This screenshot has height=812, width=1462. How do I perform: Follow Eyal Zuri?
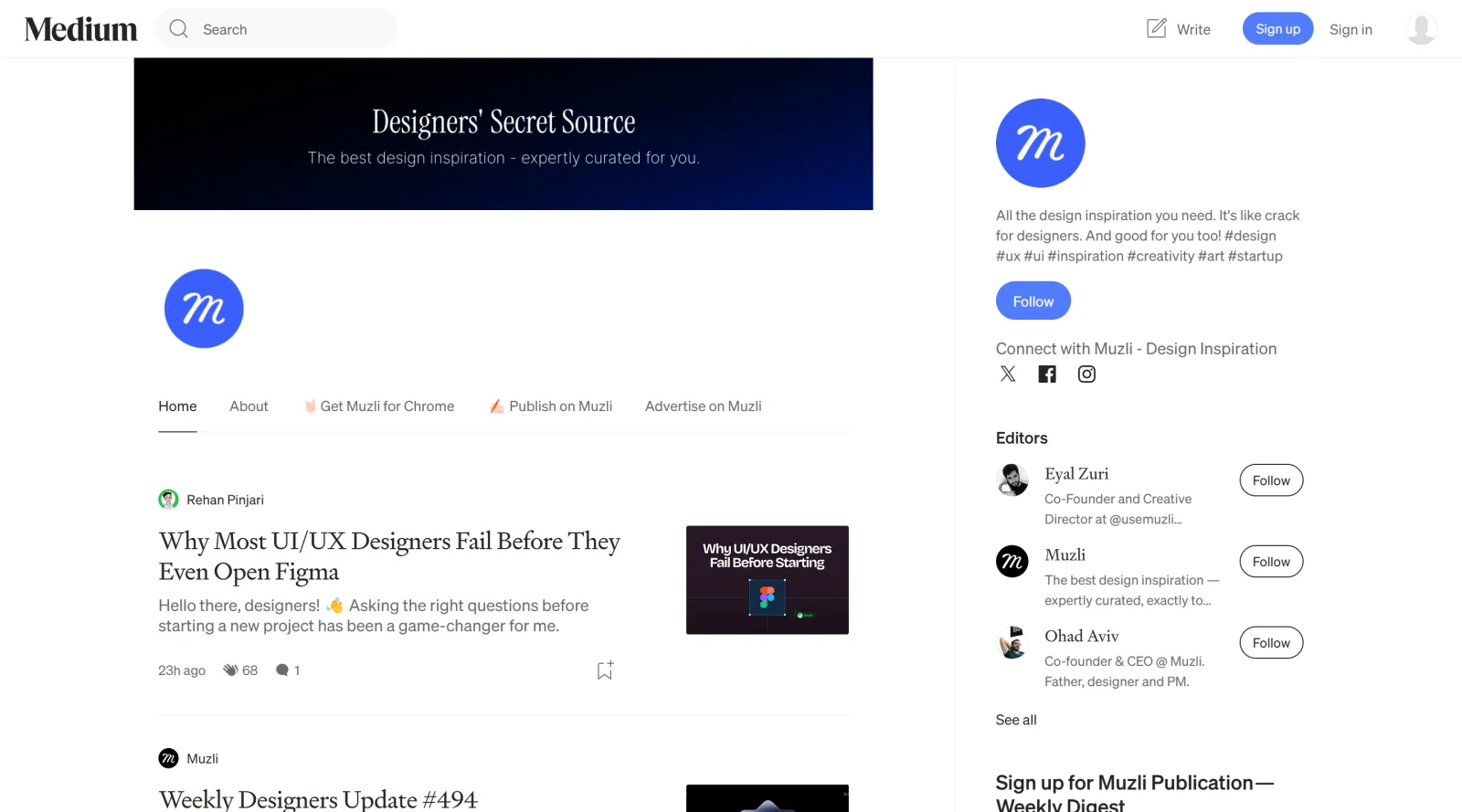click(x=1271, y=480)
